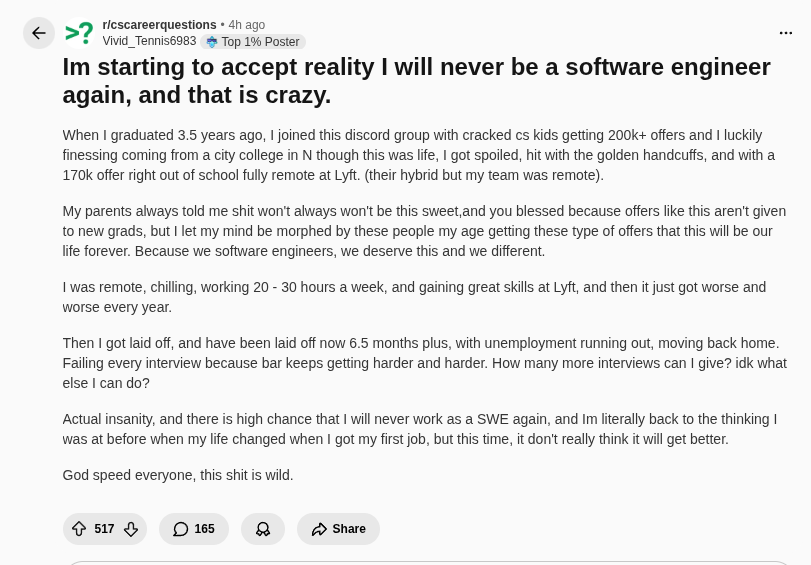Viewport: 811px width, 565px height.
Task: Downvote the post
Action: (x=131, y=529)
